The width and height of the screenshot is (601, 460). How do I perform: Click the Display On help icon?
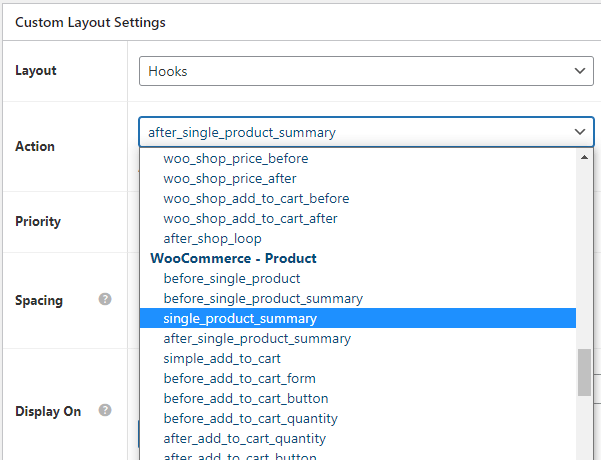pyautogui.click(x=105, y=410)
